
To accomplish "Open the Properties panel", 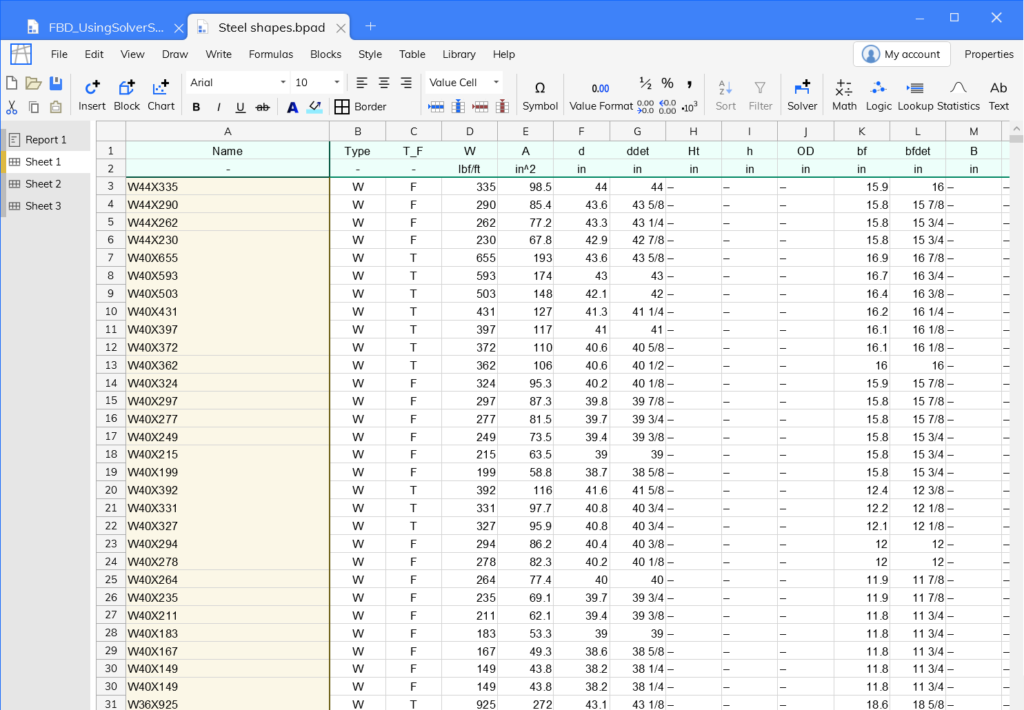I will [988, 54].
